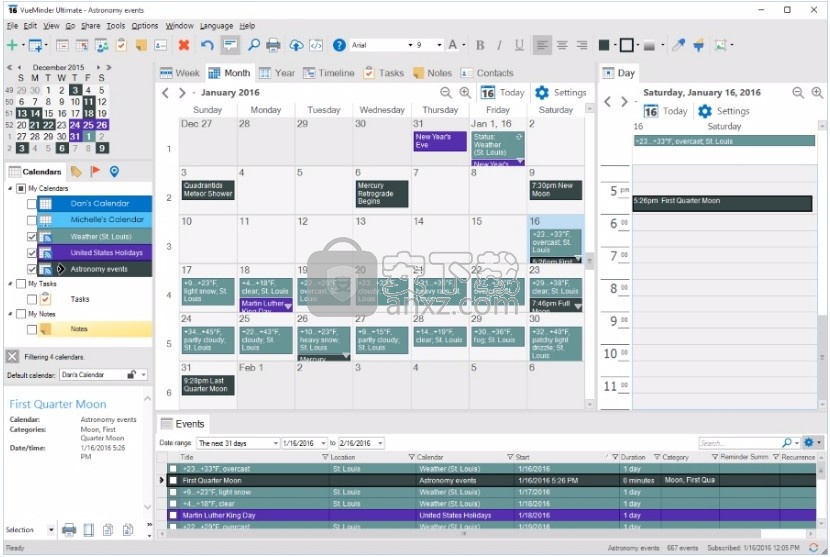
Task: Open the Locations map pin tab icon
Action: 114,171
